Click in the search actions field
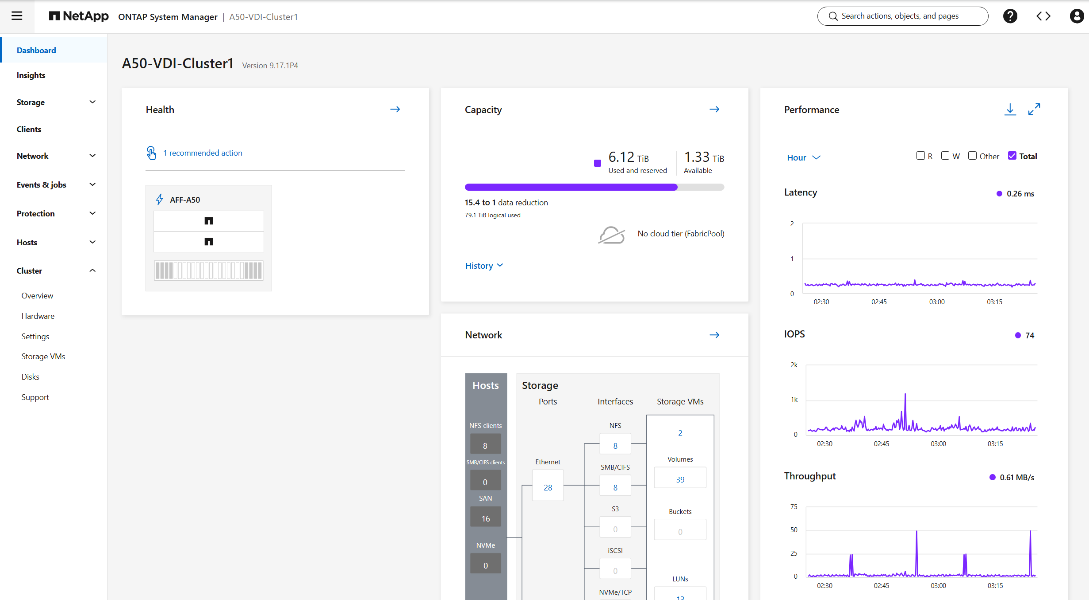The width and height of the screenshot is (1089, 600). tap(903, 16)
